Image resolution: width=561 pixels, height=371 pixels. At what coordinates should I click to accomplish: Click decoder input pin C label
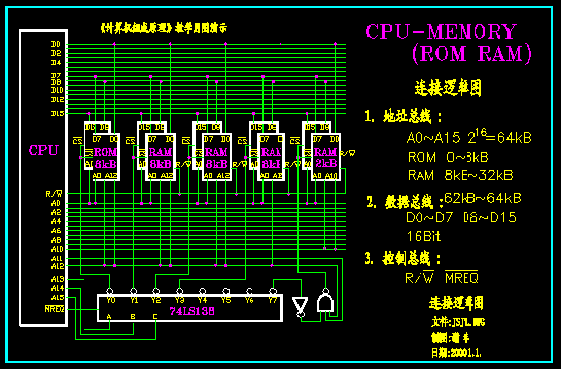coord(155,317)
